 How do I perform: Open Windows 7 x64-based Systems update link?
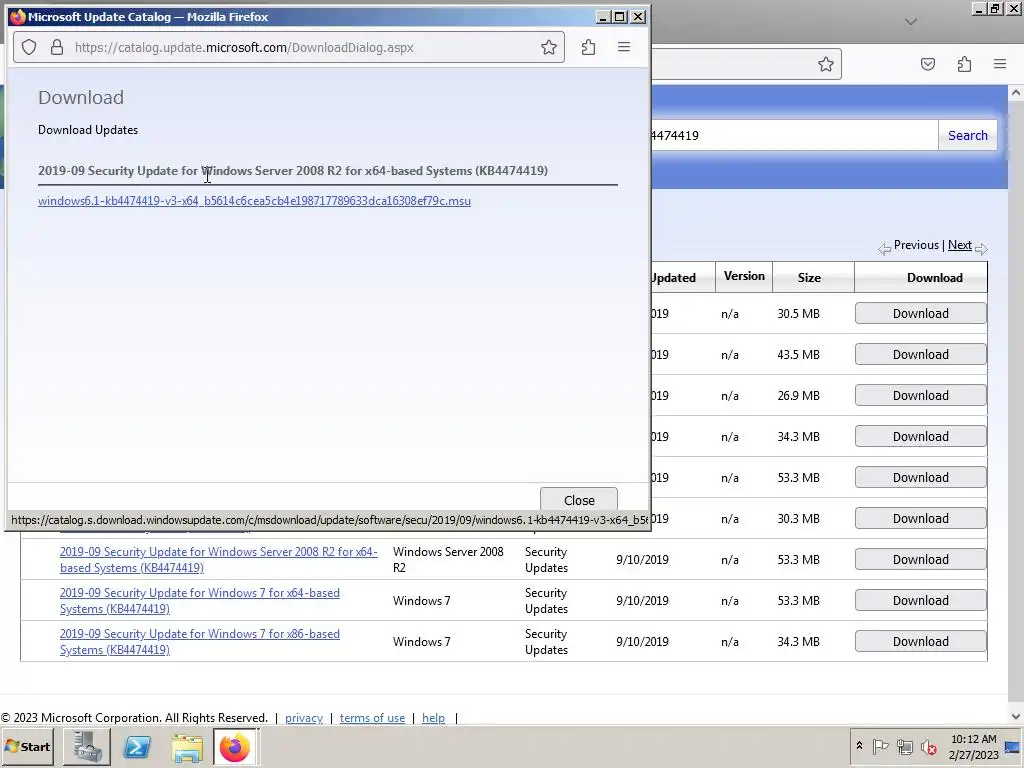tap(199, 601)
